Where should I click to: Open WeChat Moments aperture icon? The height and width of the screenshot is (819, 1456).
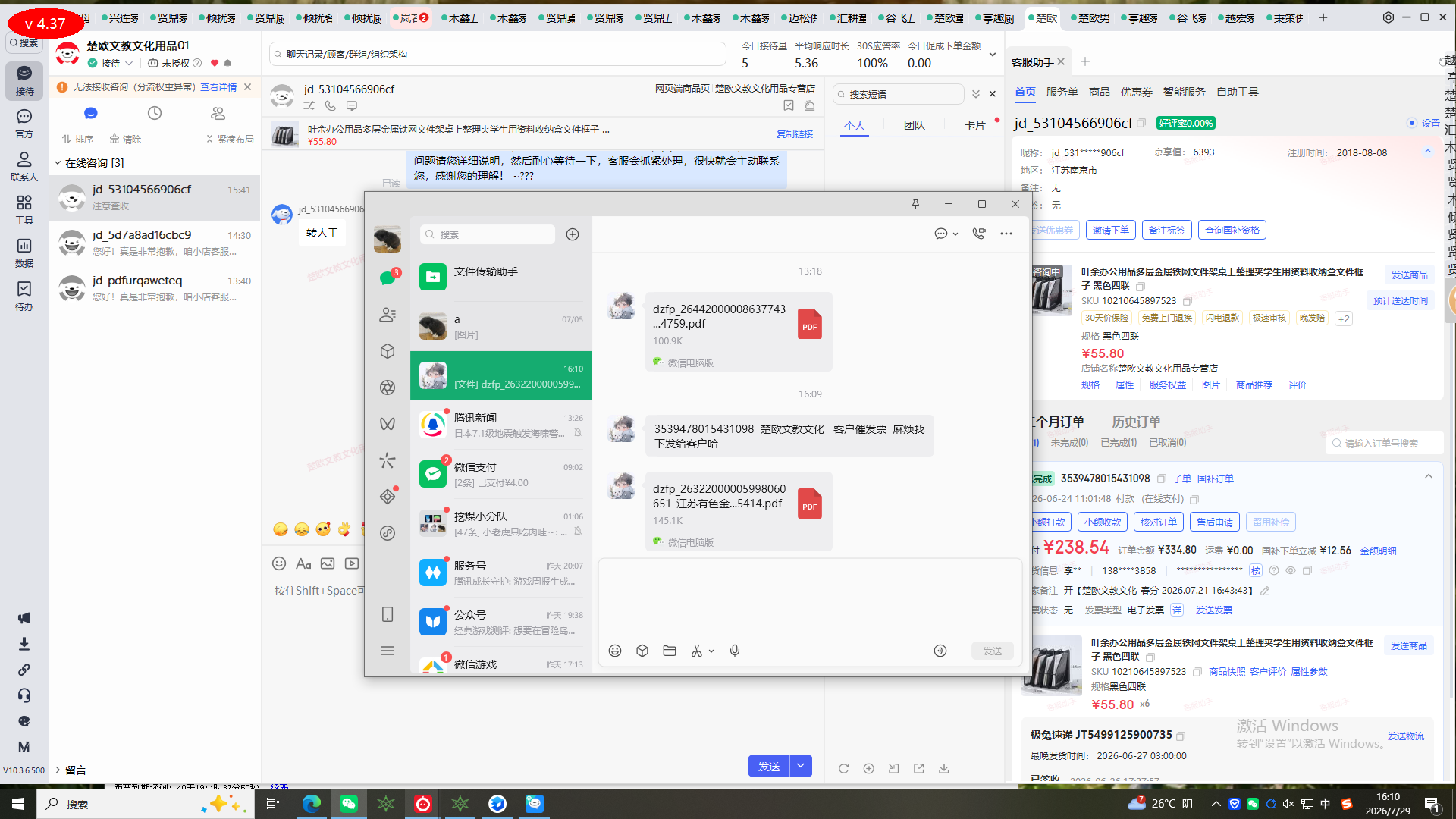(x=388, y=388)
